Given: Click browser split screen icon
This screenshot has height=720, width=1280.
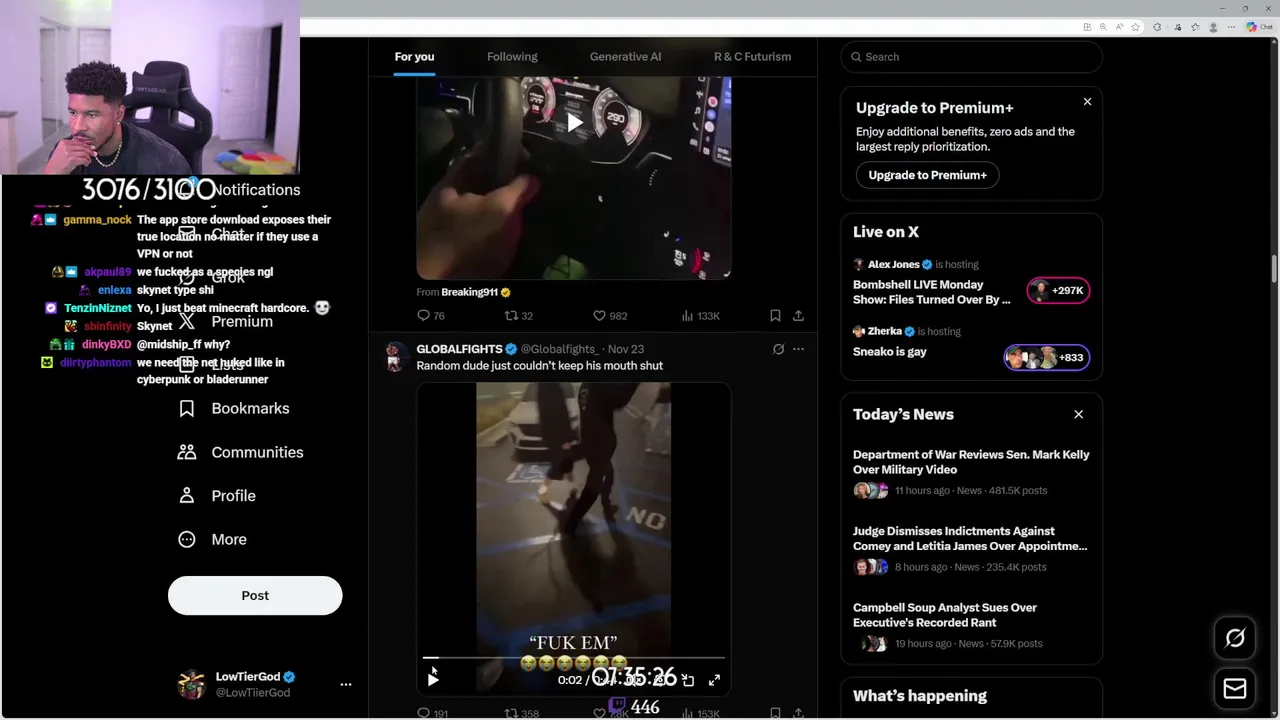Looking at the screenshot, I should [x=1087, y=27].
